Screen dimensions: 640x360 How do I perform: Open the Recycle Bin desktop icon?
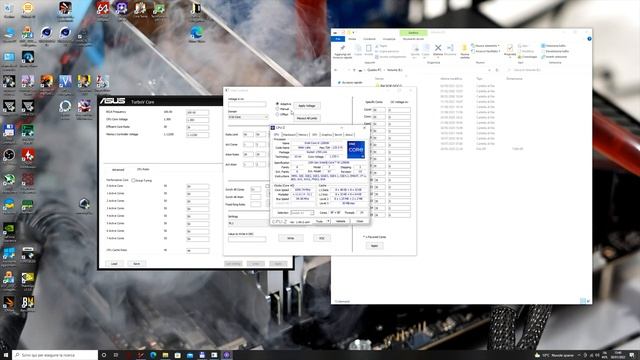point(9,9)
